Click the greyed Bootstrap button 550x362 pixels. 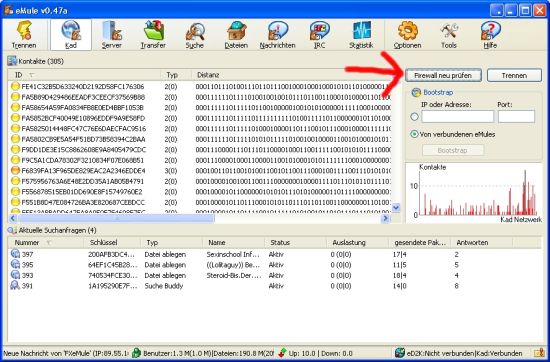(453, 150)
